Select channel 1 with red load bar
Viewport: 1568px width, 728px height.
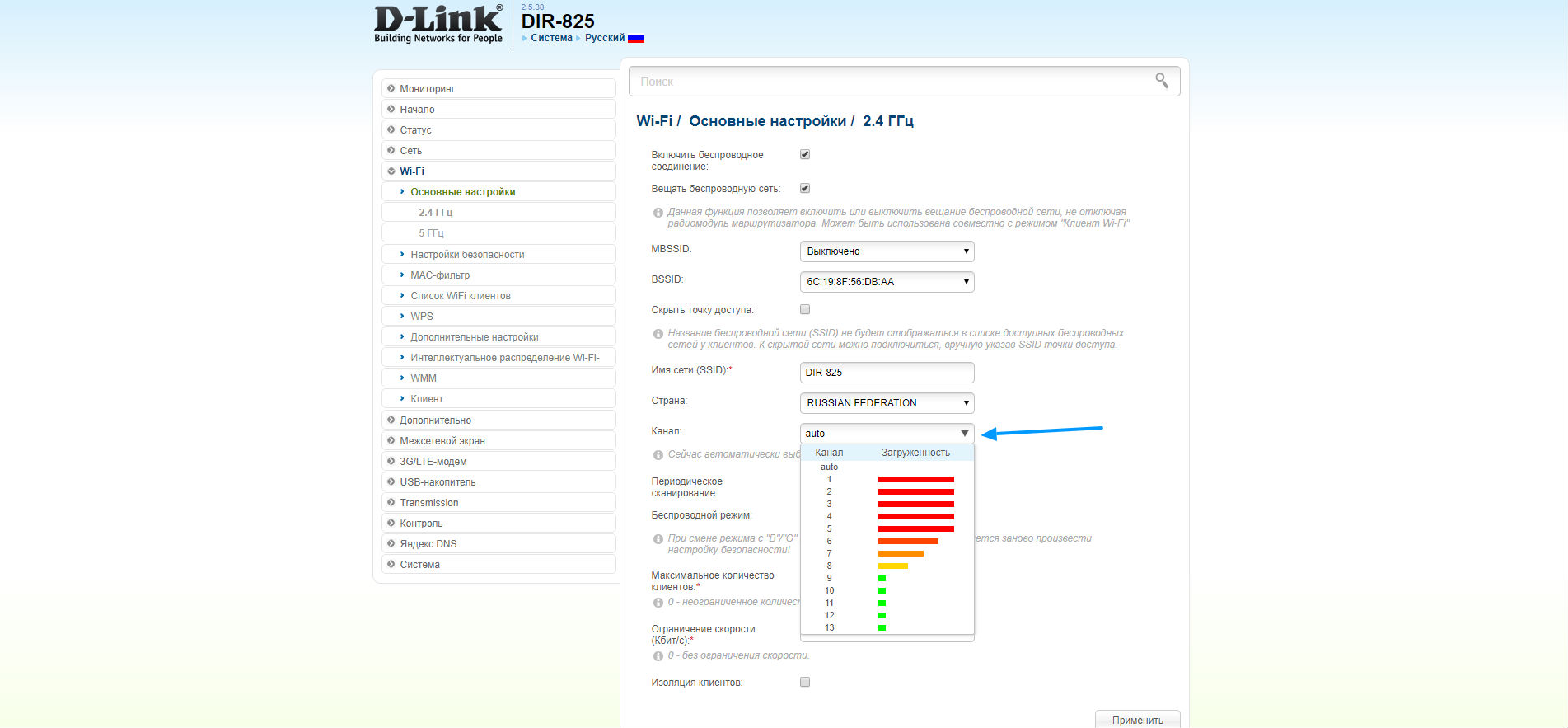pyautogui.click(x=887, y=479)
